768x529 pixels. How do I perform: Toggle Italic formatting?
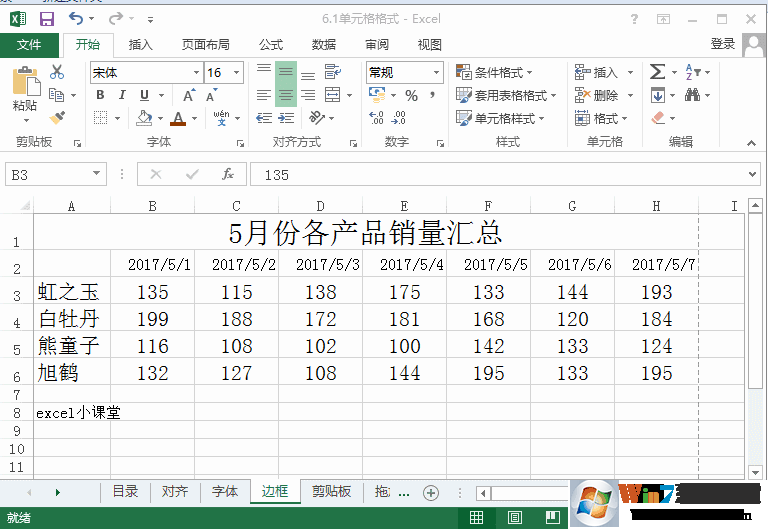tap(122, 95)
